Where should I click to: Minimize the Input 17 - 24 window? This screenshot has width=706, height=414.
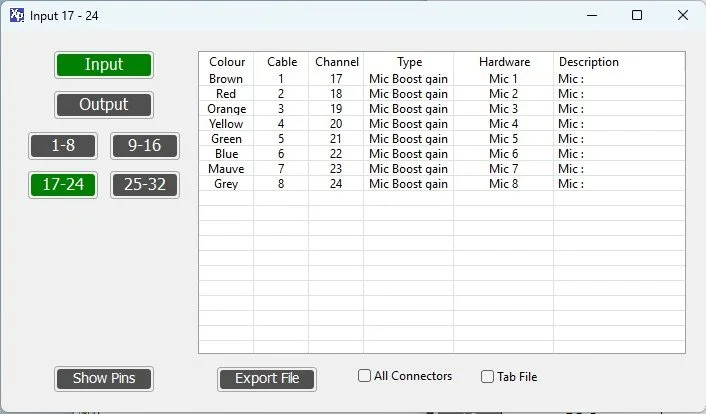pos(592,15)
